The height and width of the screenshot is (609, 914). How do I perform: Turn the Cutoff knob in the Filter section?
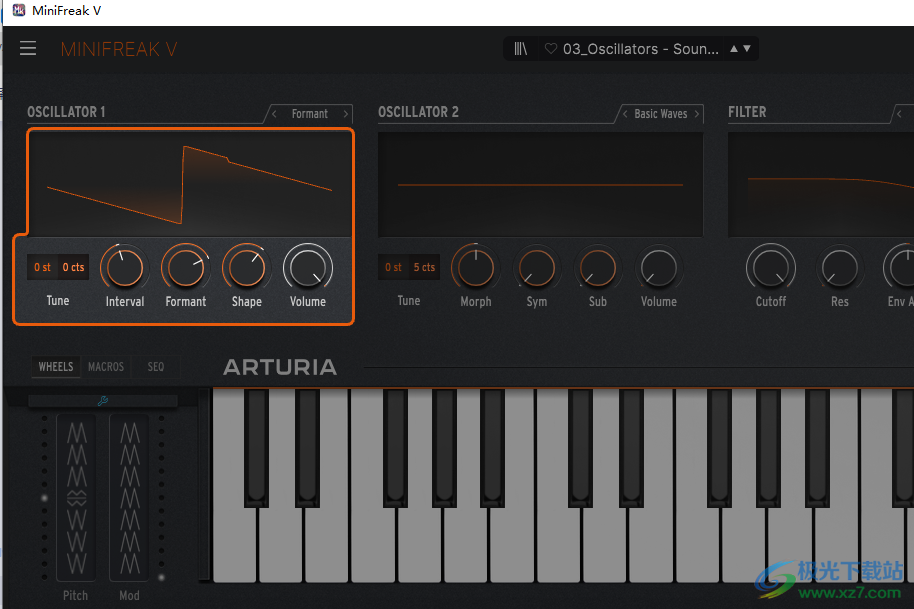tap(770, 268)
